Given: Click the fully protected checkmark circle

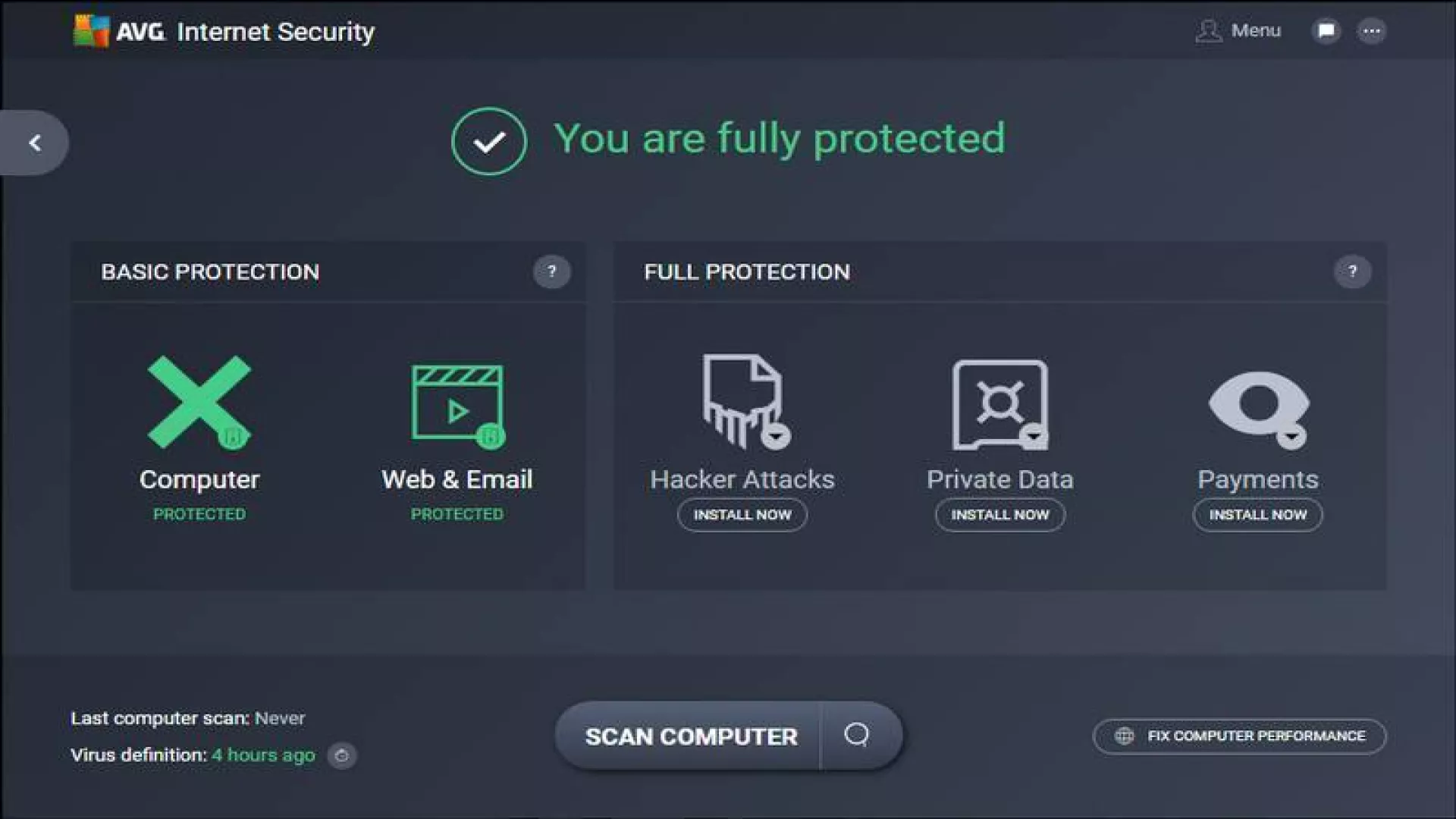Looking at the screenshot, I should [489, 141].
